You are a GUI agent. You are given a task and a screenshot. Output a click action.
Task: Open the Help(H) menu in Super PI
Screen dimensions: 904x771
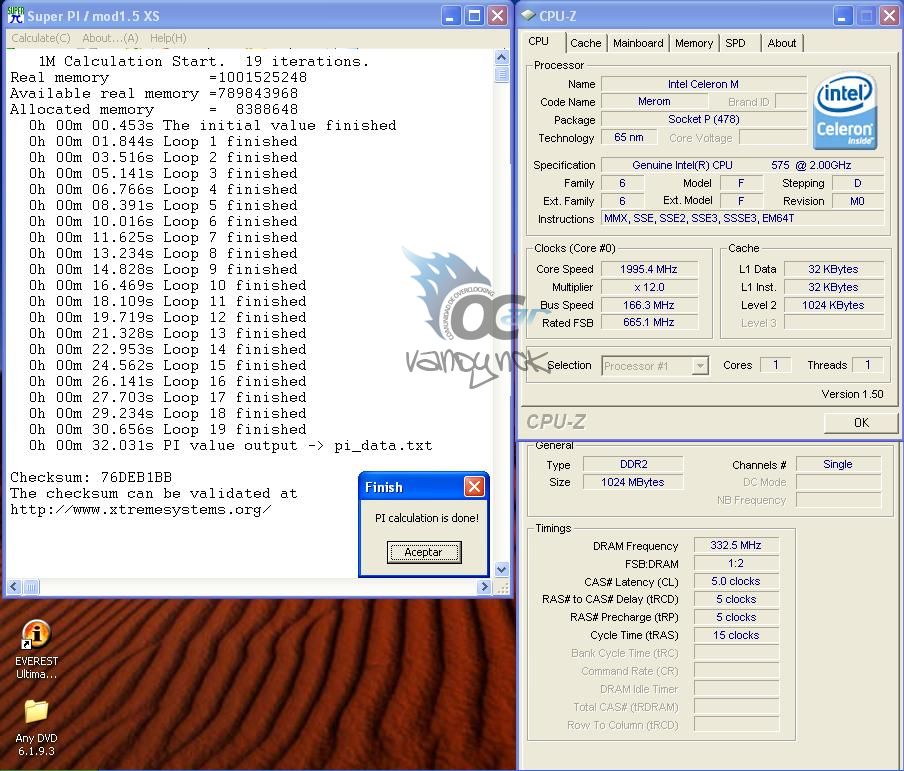[168, 38]
